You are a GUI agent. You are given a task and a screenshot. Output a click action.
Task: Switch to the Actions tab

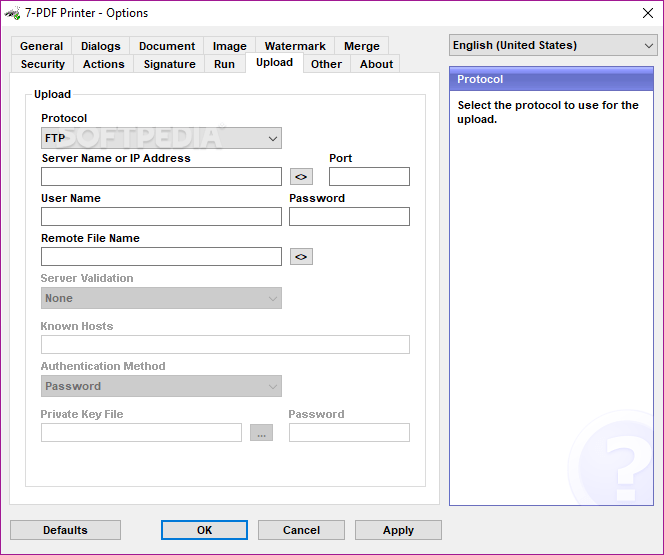pos(104,64)
